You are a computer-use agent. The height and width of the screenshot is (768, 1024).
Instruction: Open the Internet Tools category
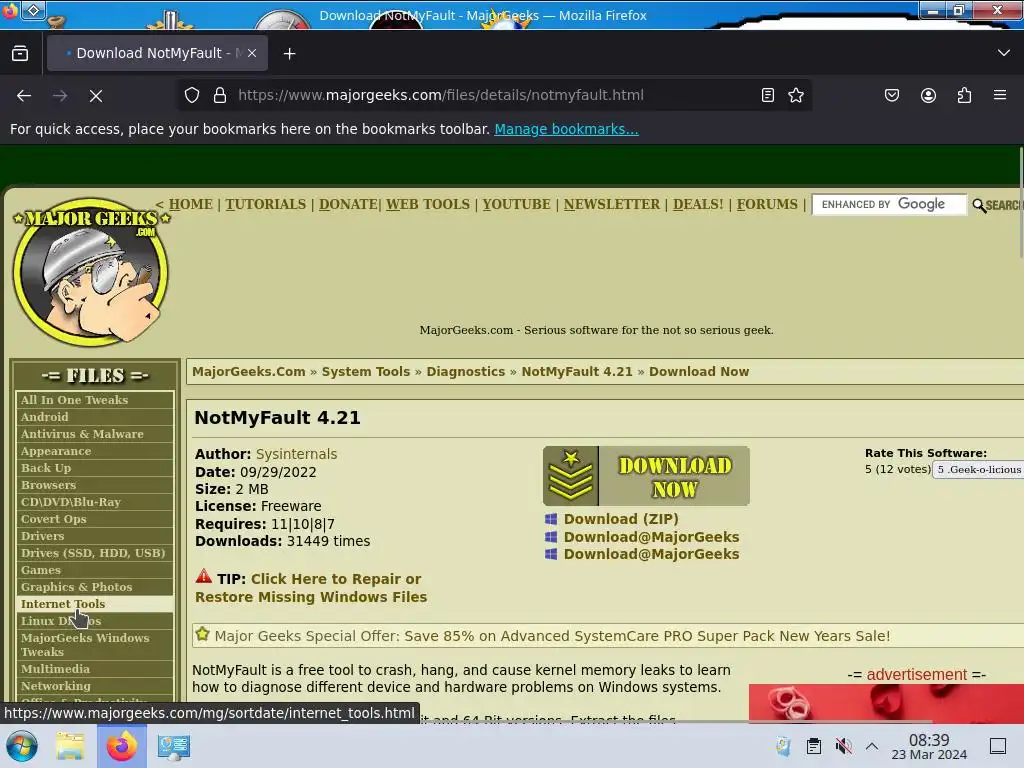click(x=95, y=603)
